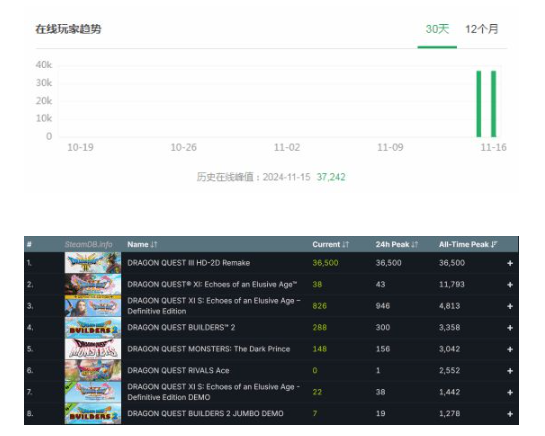Sort table by Name column

click(142, 244)
